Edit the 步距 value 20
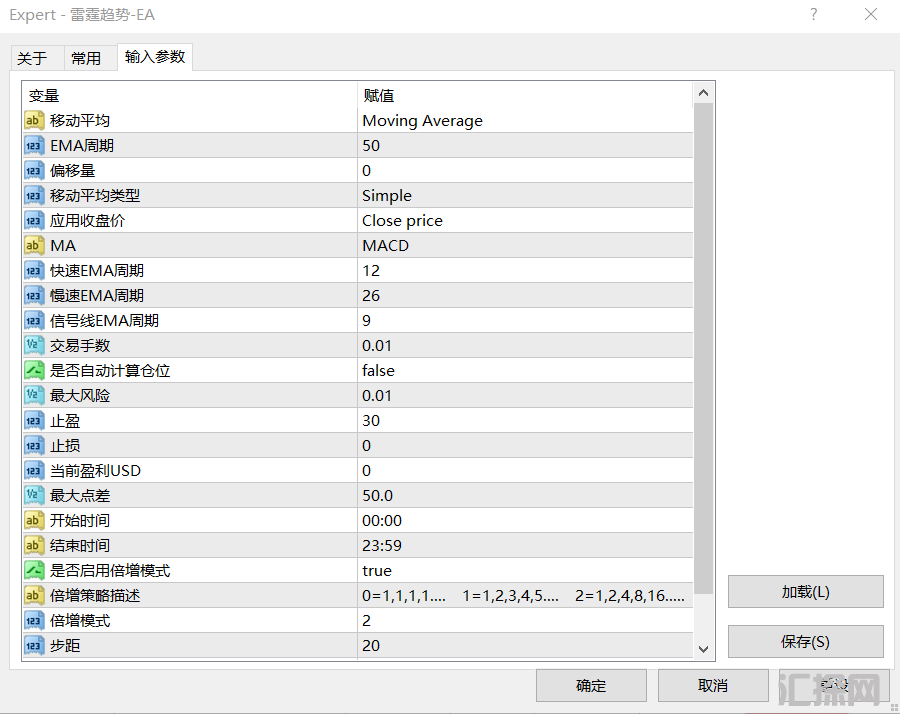The height and width of the screenshot is (714, 900). point(525,646)
